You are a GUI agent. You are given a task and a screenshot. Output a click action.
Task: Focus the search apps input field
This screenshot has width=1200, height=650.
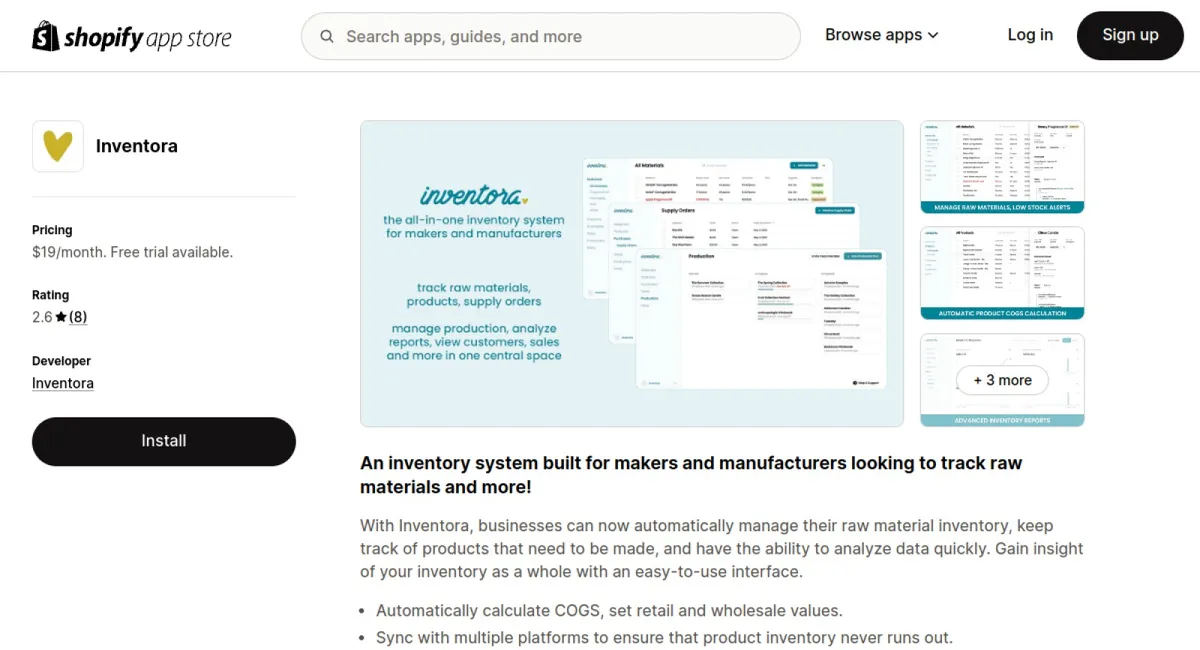(551, 37)
